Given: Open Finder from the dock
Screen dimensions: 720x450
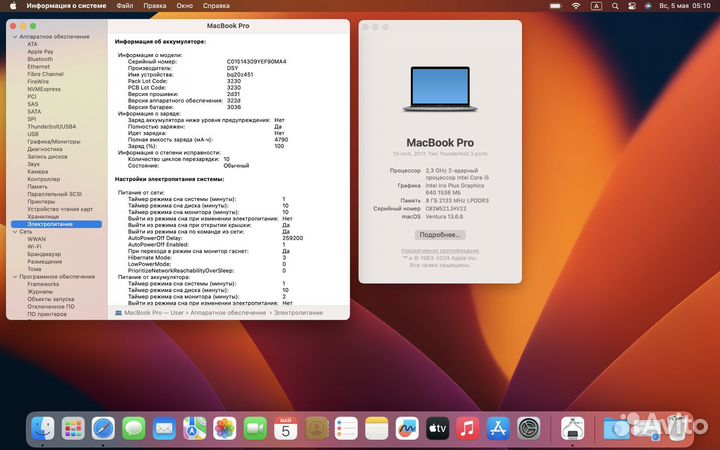Looking at the screenshot, I should coord(43,429).
